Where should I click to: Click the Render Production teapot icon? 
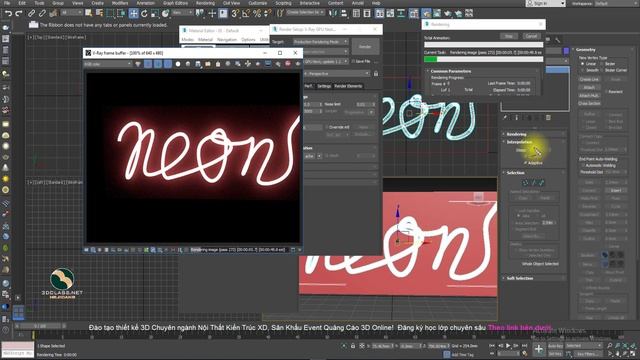[447, 13]
